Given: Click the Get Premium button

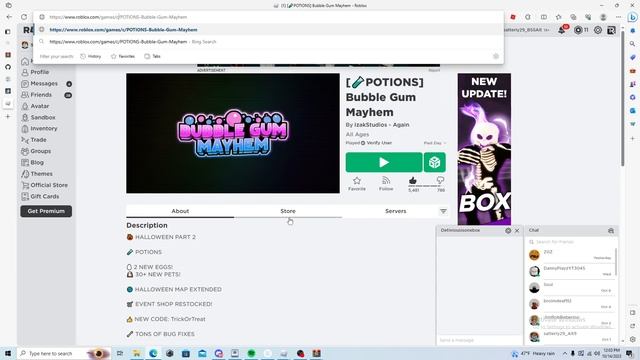Looking at the screenshot, I should pos(46,211).
